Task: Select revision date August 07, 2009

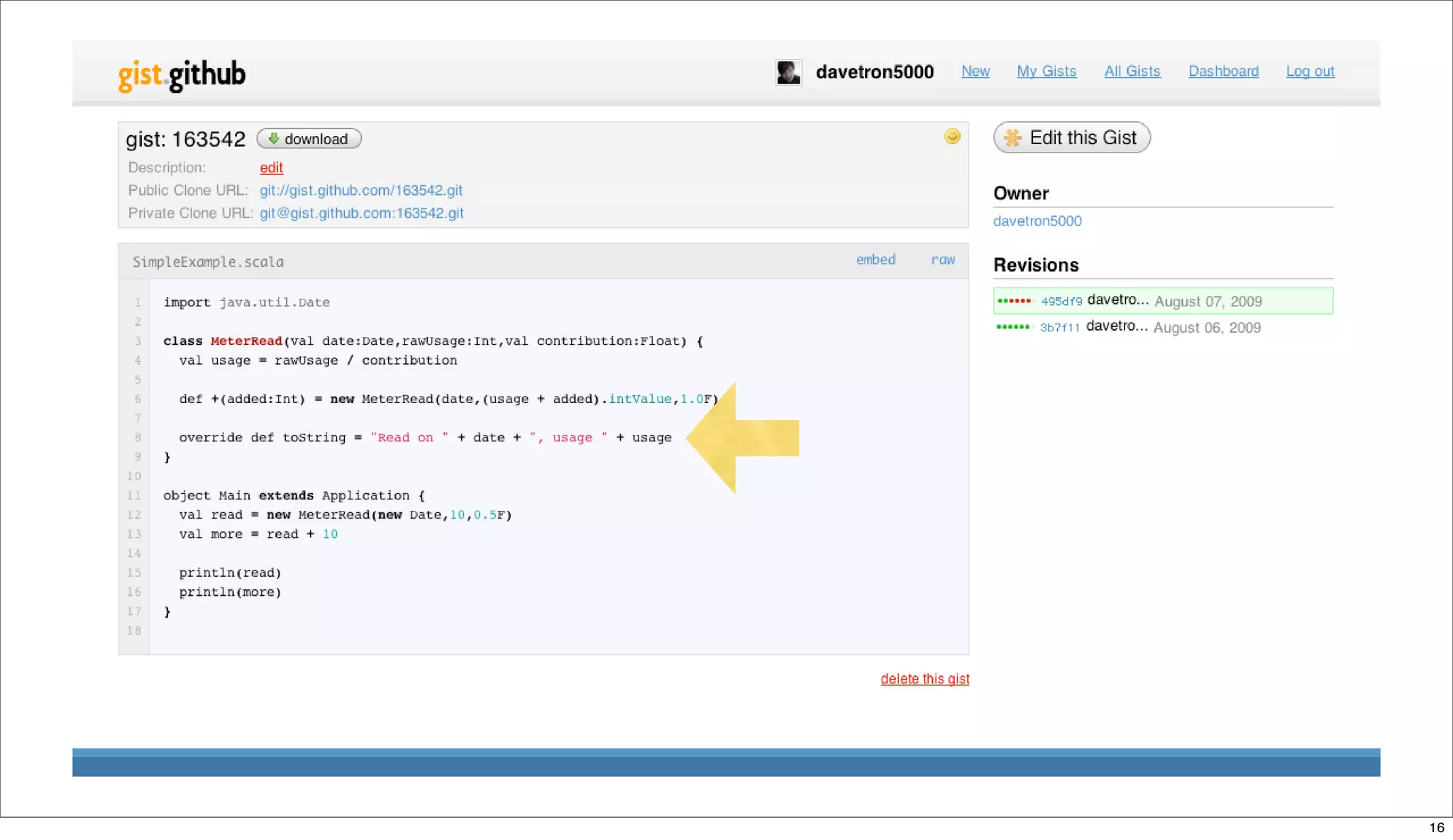Action: tap(1208, 302)
